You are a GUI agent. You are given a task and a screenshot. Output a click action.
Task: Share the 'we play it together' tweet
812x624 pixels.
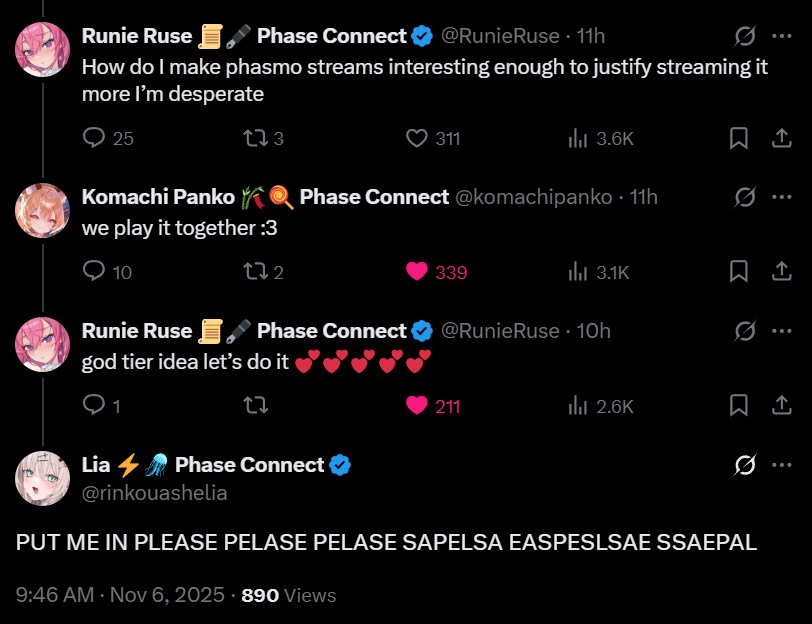click(x=781, y=271)
